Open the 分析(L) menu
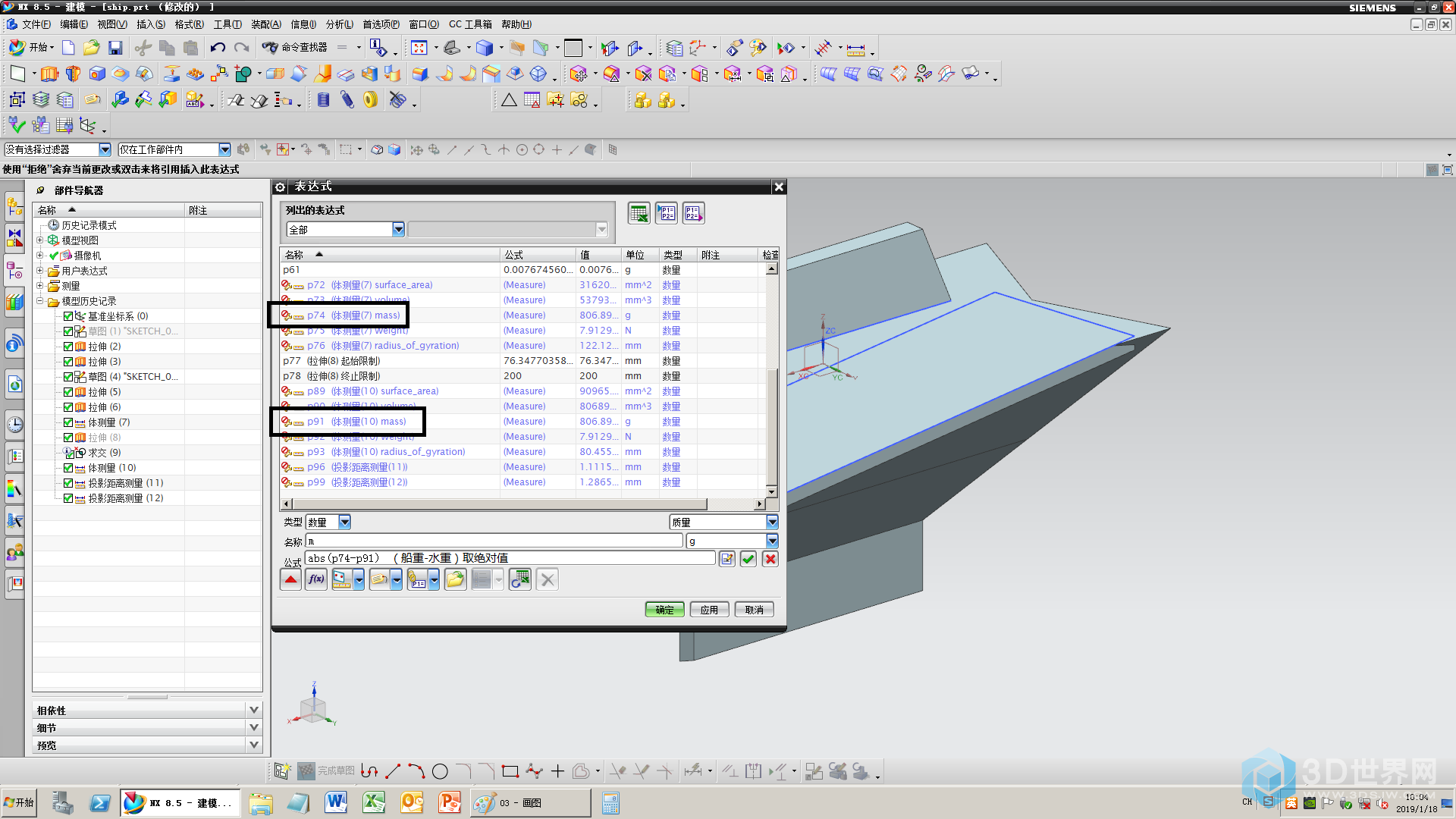The height and width of the screenshot is (819, 1456). point(339,24)
